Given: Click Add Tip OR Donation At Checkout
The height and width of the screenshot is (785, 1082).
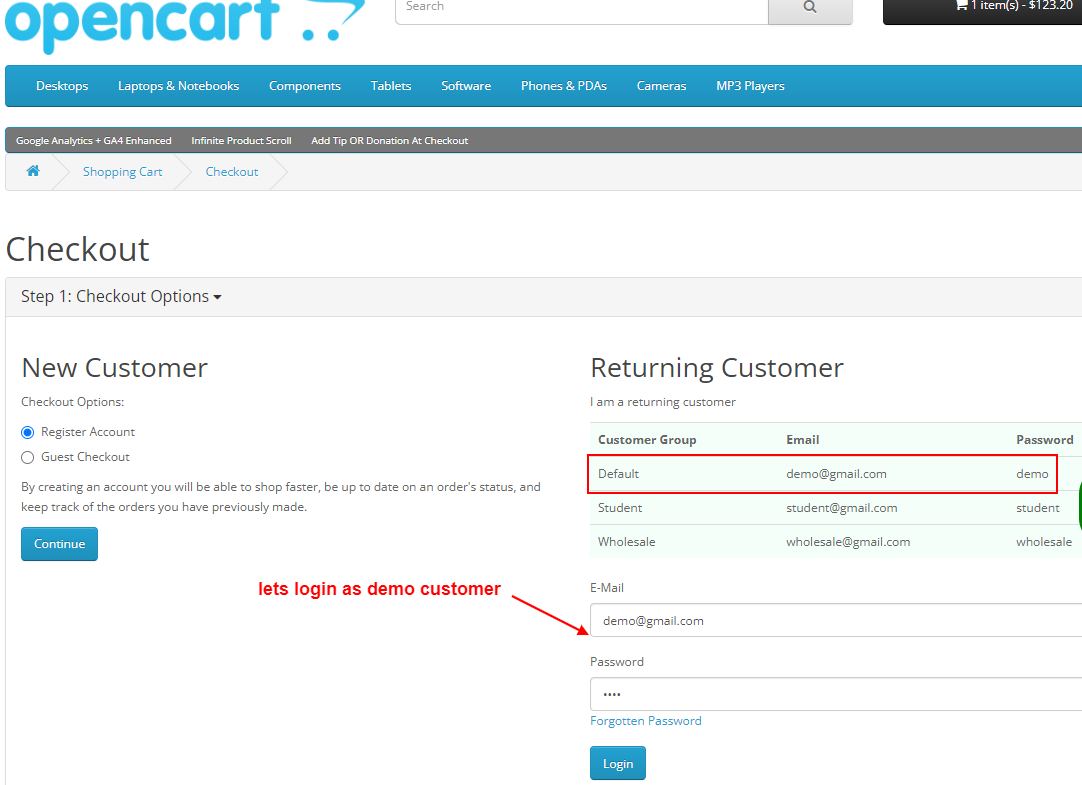Looking at the screenshot, I should (x=389, y=140).
